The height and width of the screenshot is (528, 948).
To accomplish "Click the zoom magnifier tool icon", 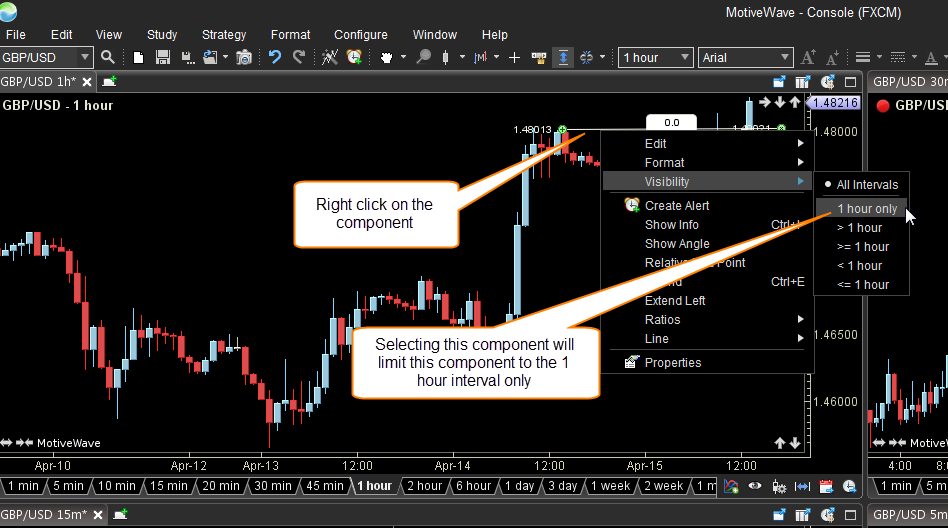I will 424,57.
